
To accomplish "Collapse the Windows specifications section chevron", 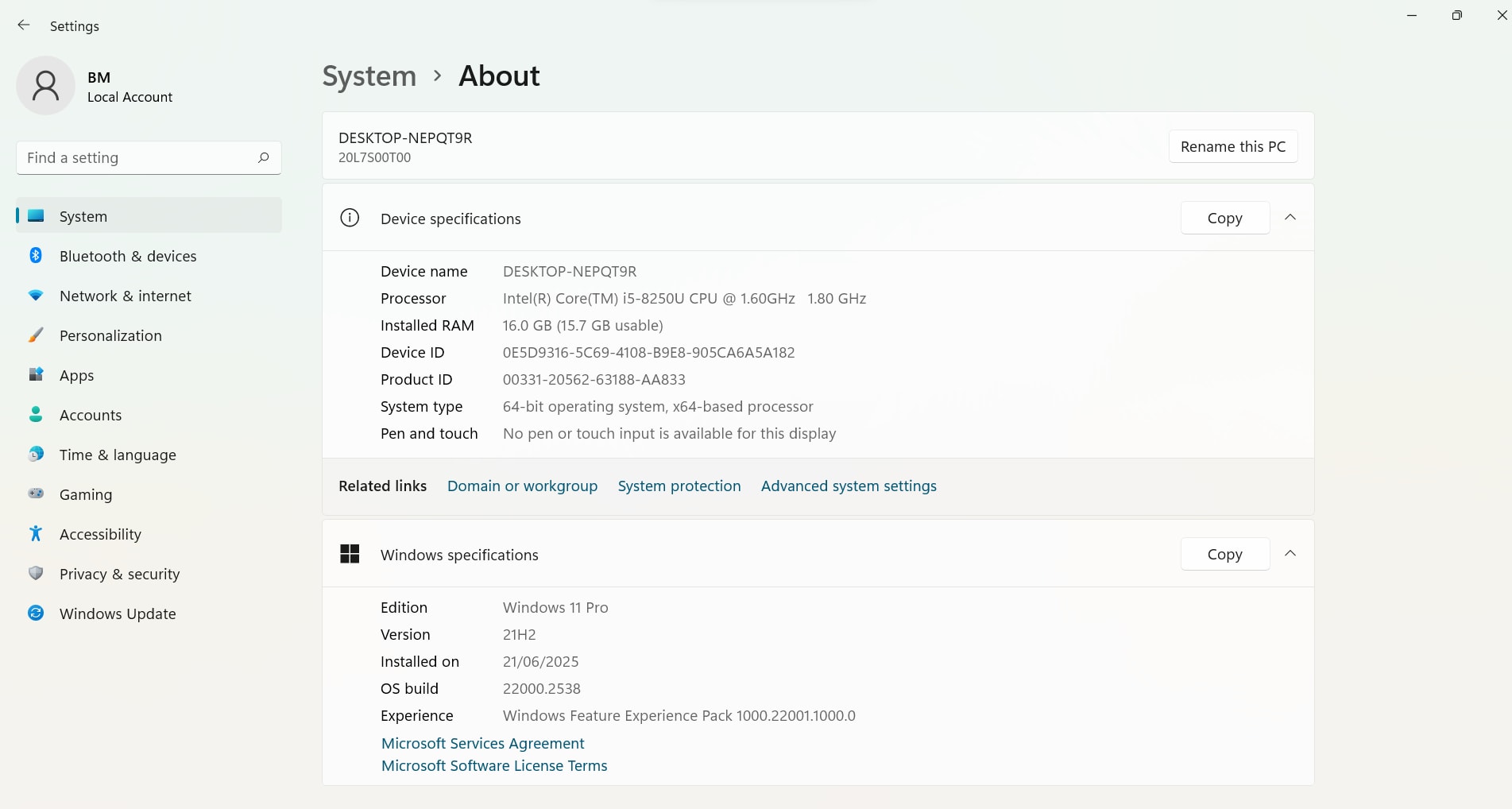I will click(1290, 554).
